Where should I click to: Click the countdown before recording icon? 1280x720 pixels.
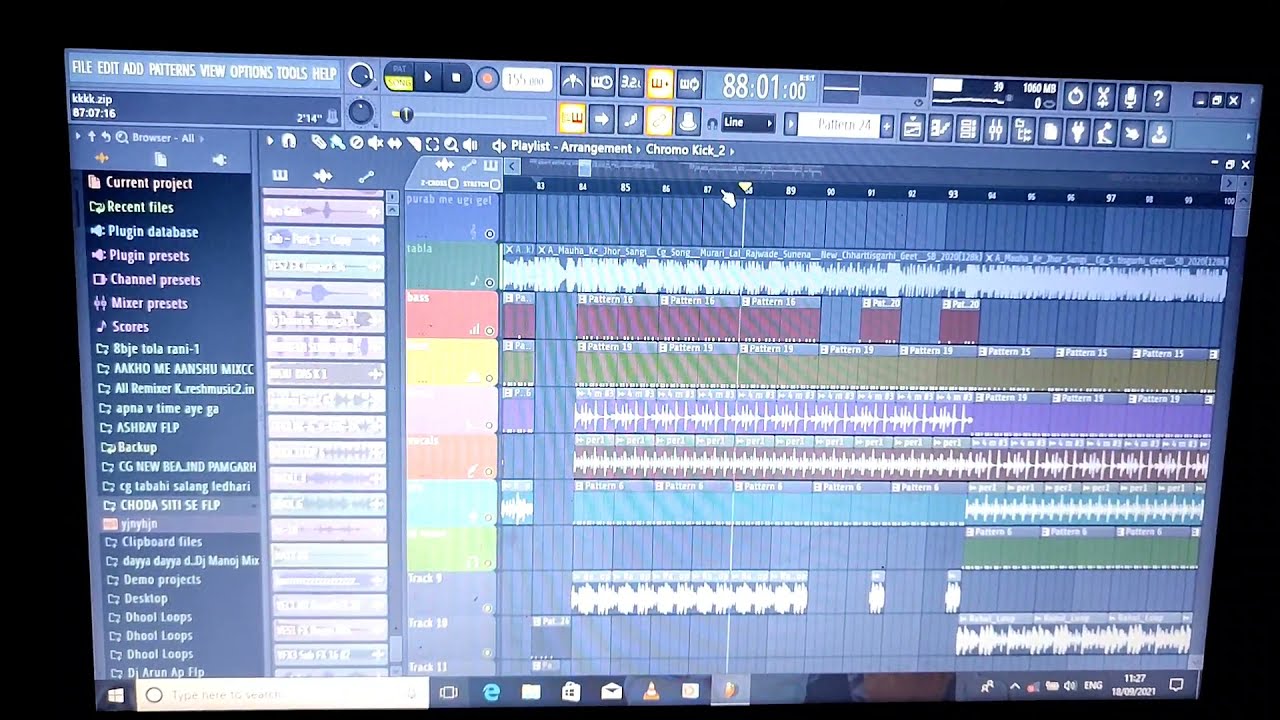coord(631,83)
